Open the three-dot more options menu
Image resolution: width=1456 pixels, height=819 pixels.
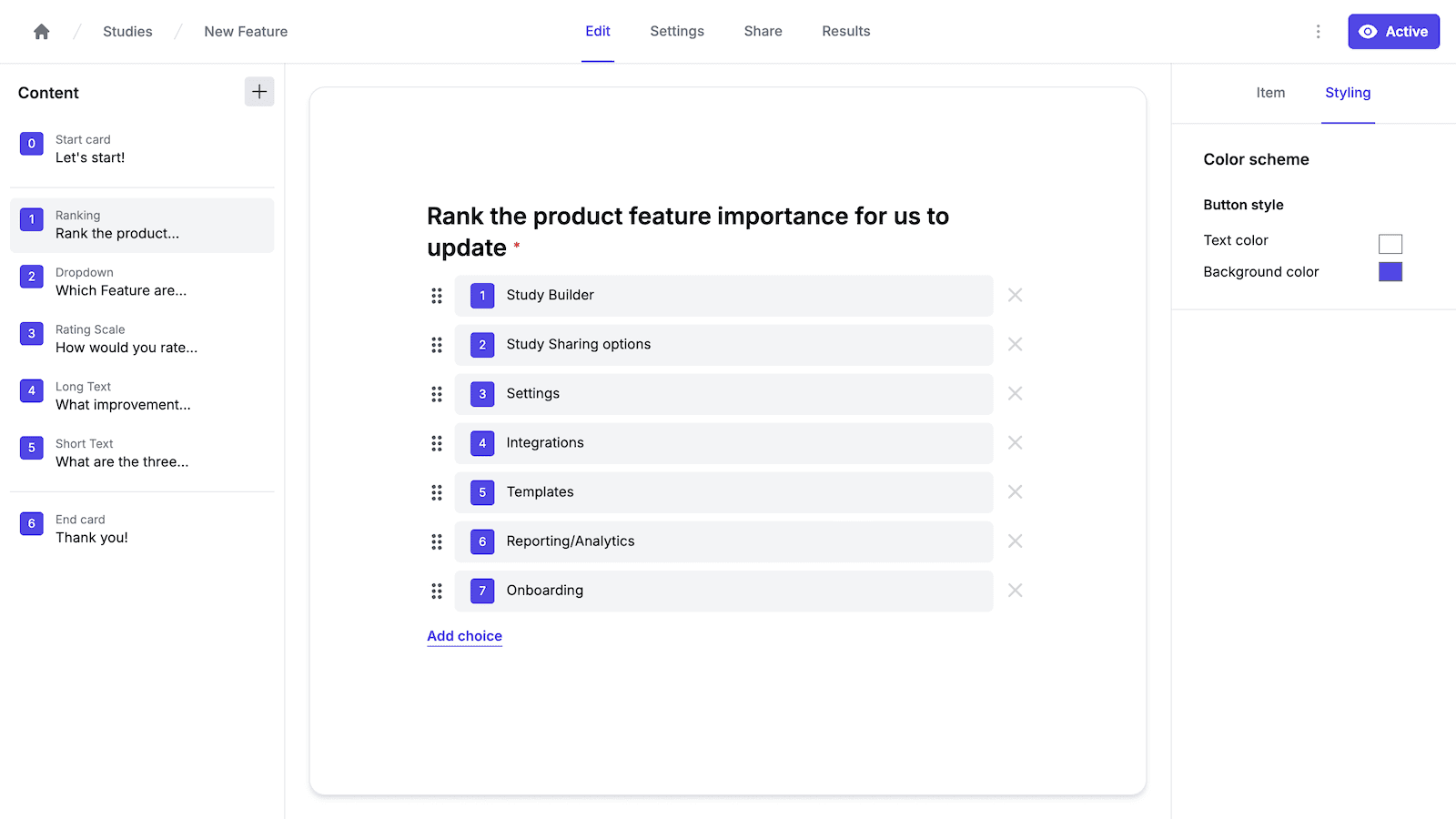[1318, 32]
